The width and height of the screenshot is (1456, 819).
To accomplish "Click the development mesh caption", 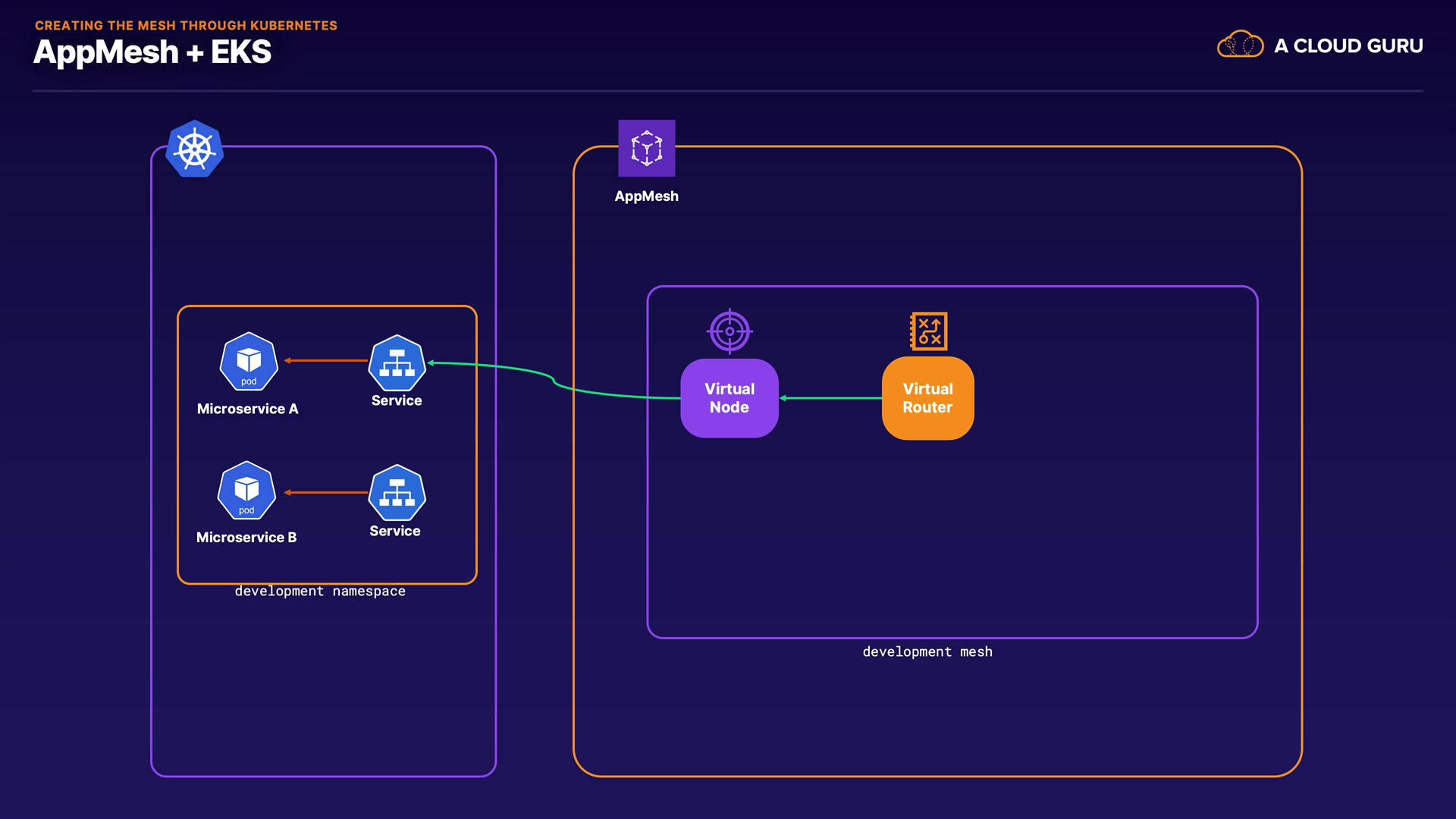I will 927,652.
